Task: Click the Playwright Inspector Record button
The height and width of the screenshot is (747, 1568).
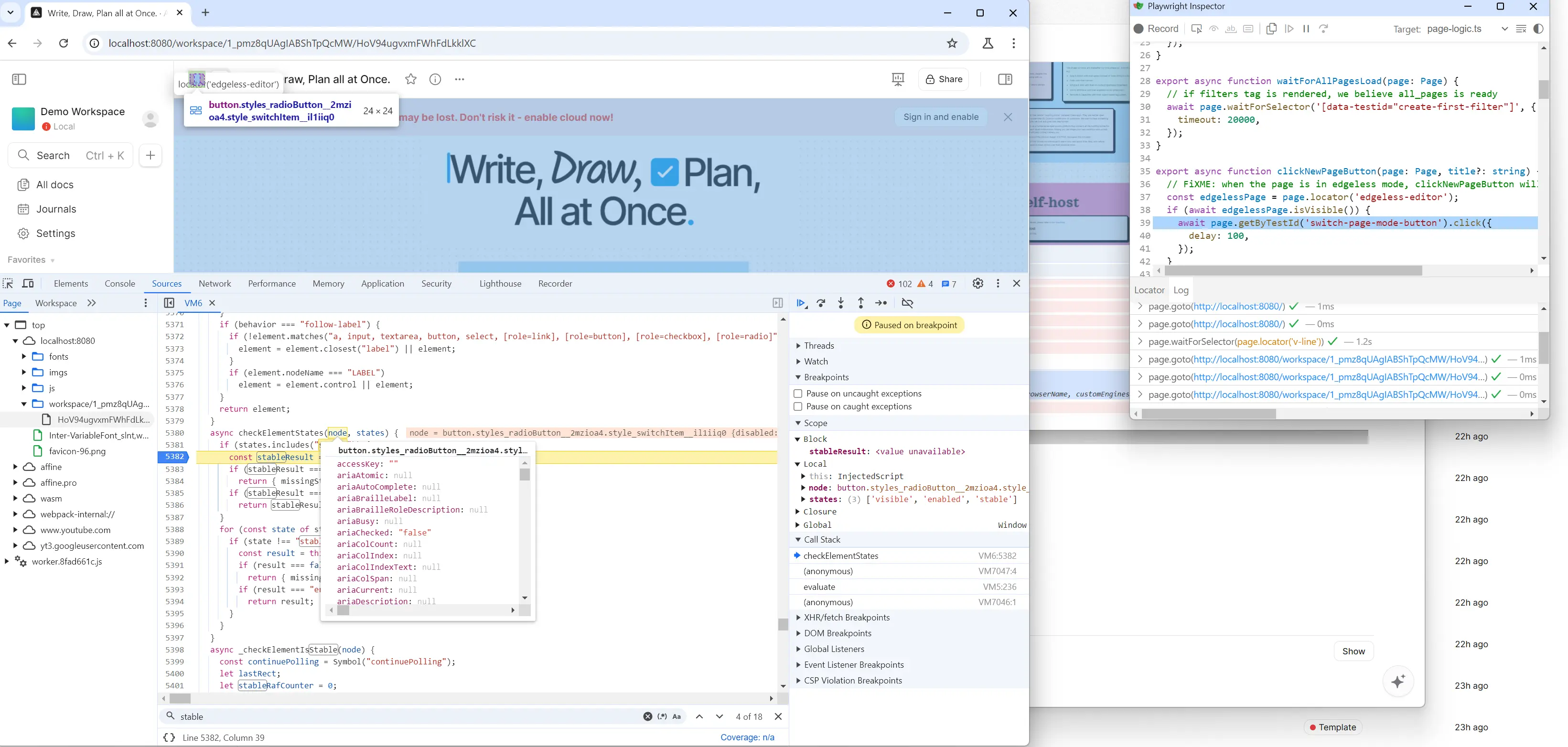Action: (1156, 29)
